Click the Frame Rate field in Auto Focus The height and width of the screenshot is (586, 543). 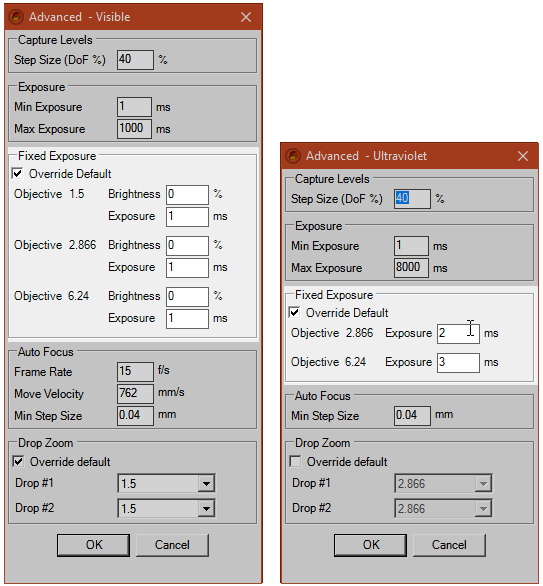coord(135,371)
